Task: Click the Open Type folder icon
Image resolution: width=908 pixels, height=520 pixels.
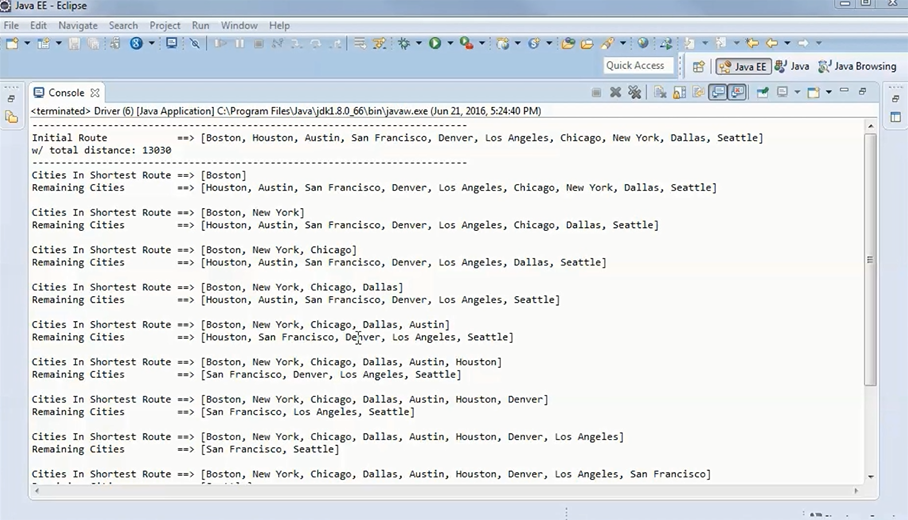Action: pyautogui.click(x=568, y=43)
